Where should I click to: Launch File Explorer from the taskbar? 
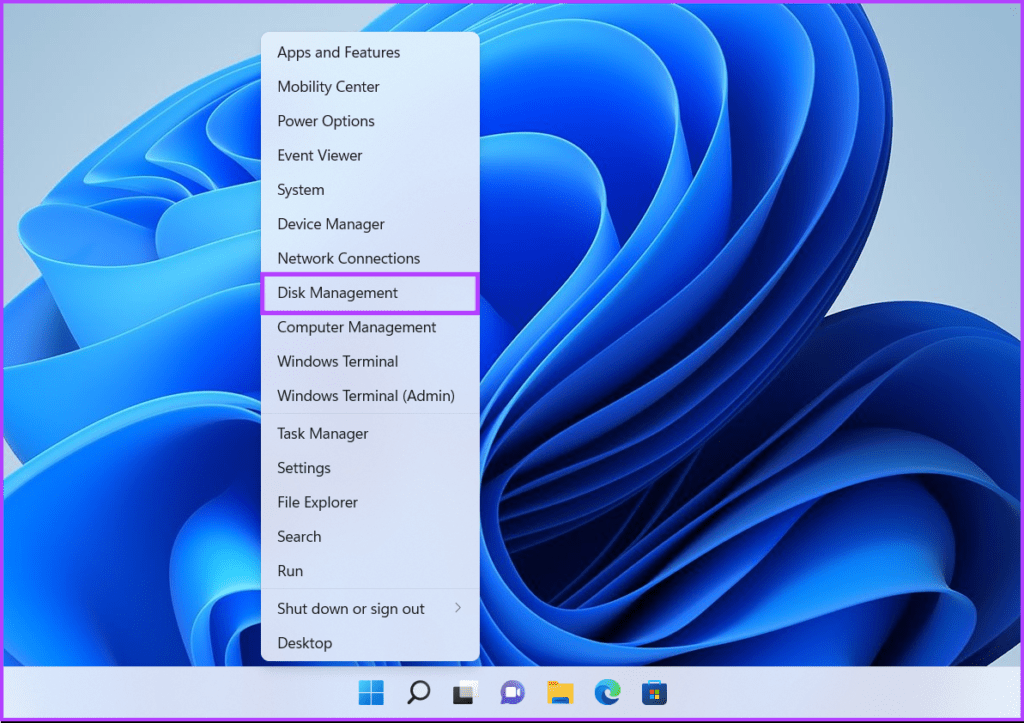pyautogui.click(x=559, y=692)
